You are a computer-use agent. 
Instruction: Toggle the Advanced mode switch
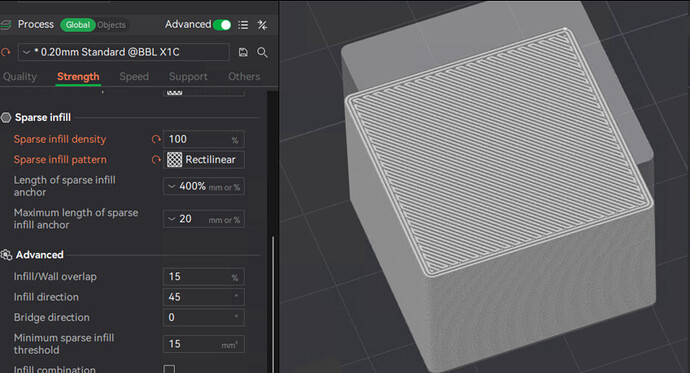coord(222,25)
